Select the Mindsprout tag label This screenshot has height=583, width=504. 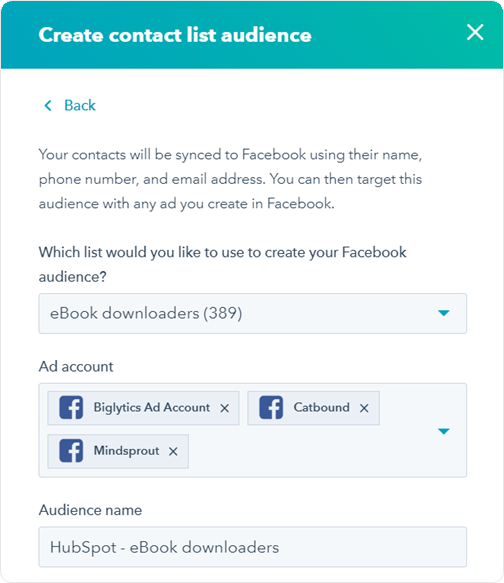pyautogui.click(x=126, y=451)
